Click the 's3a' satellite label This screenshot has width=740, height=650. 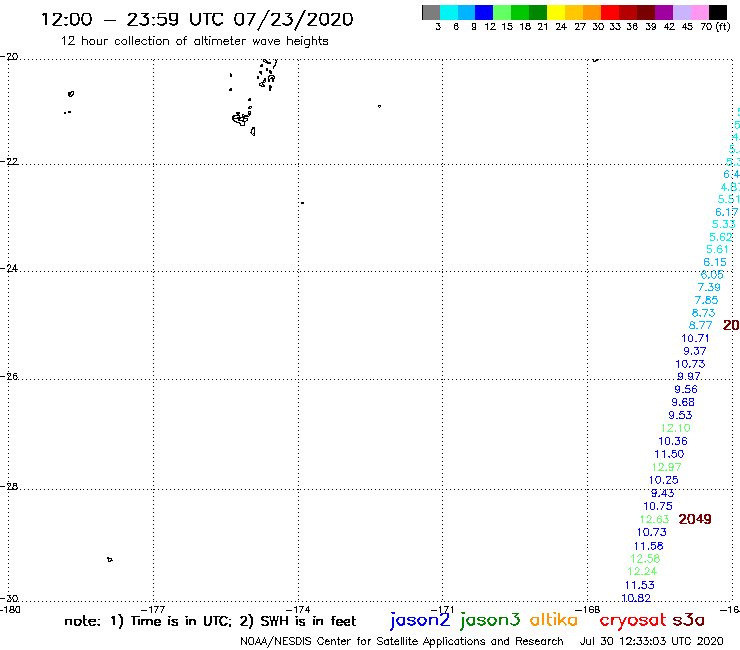pyautogui.click(x=688, y=620)
